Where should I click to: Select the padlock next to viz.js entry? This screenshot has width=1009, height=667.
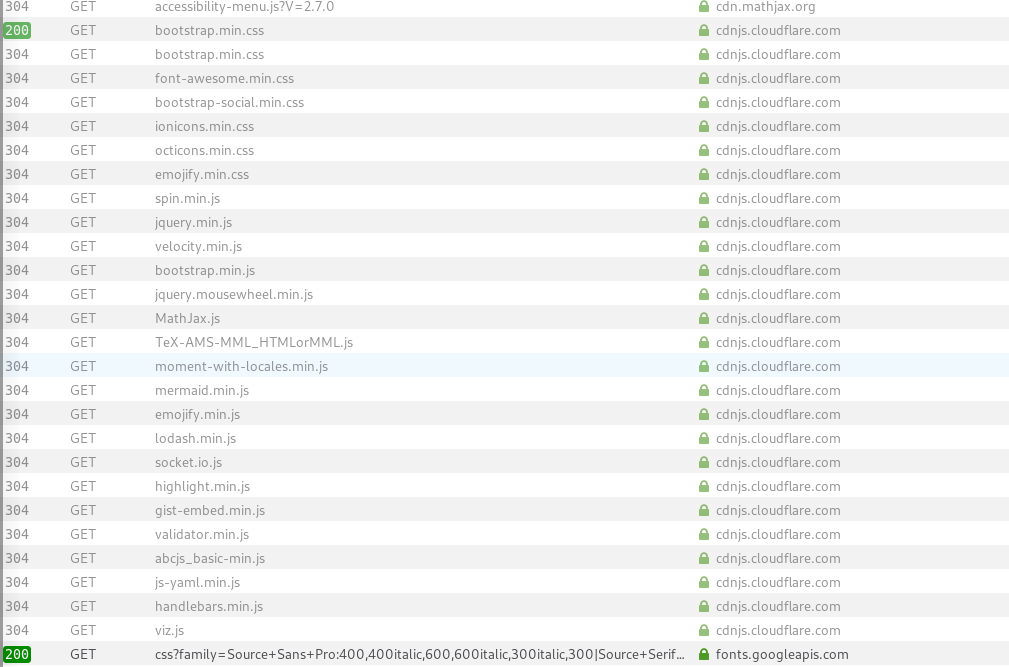point(705,630)
